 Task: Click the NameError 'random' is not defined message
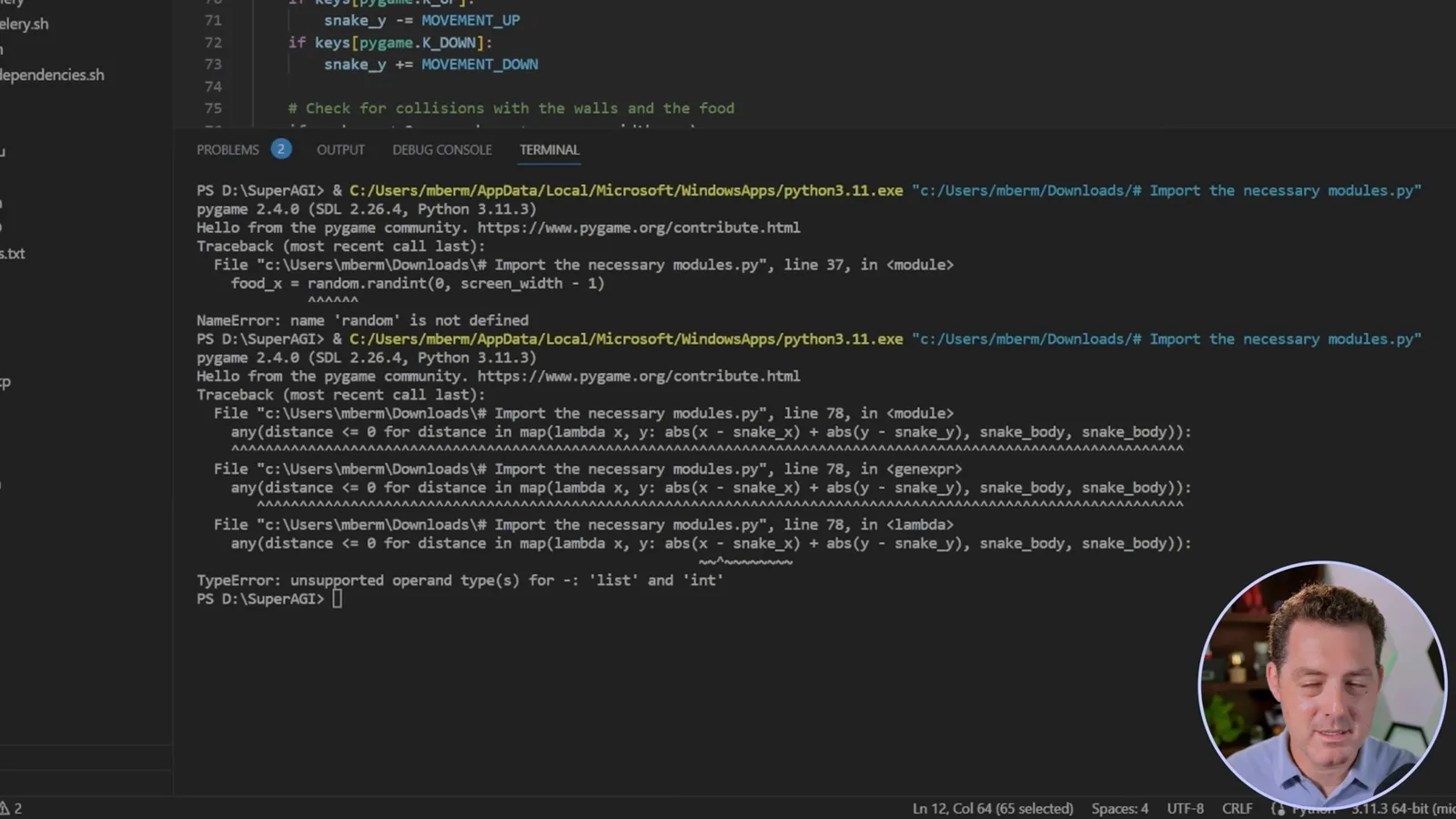click(362, 320)
